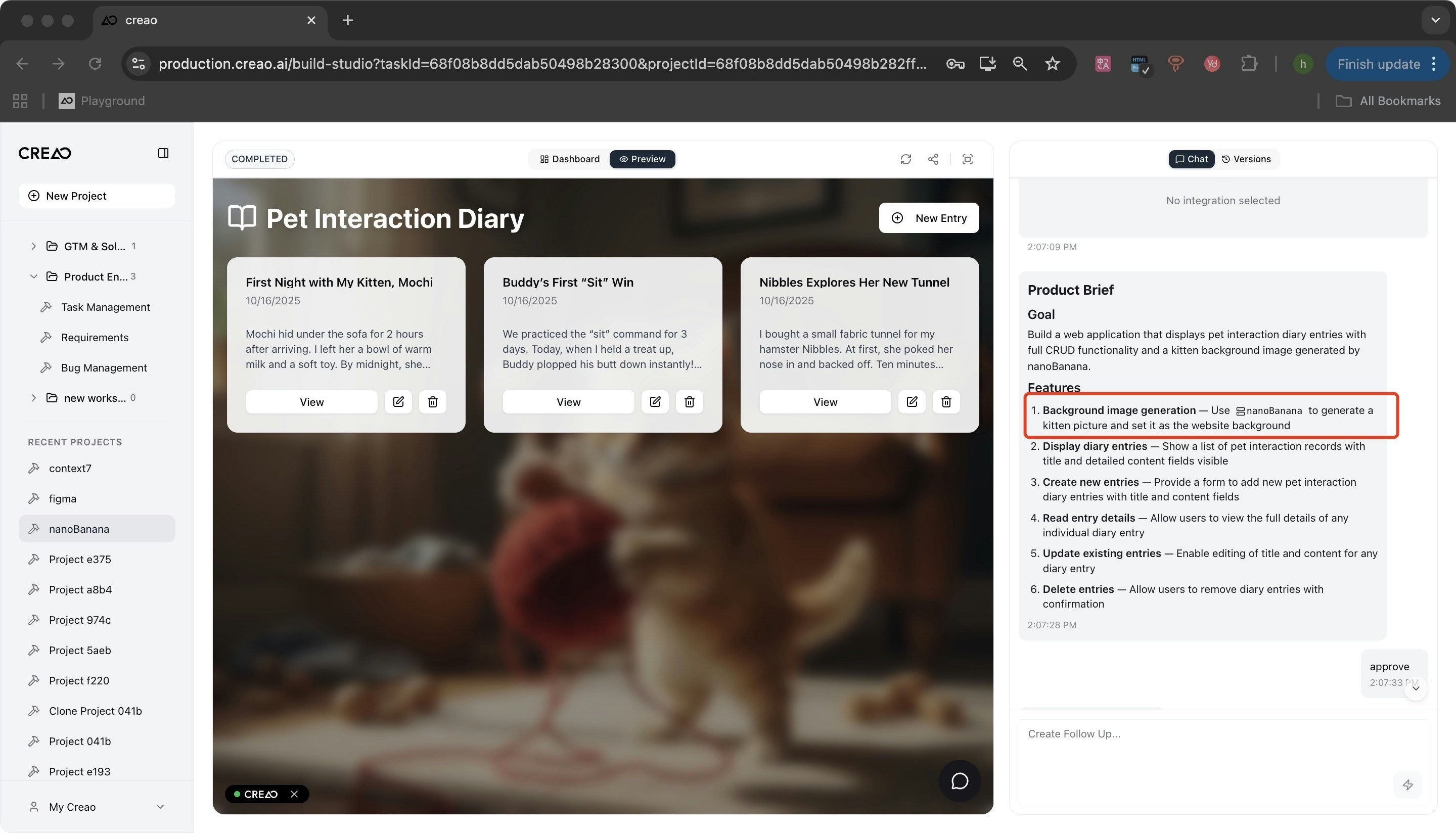Screen dimensions: 1456x833
Task: Click the New Project button
Action: click(97, 196)
